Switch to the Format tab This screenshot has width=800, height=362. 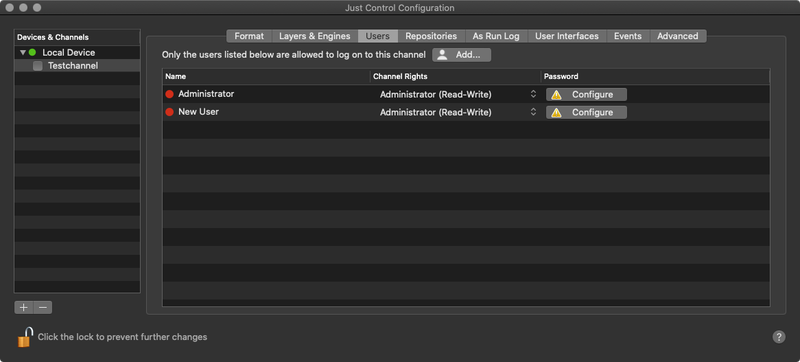pyautogui.click(x=249, y=36)
